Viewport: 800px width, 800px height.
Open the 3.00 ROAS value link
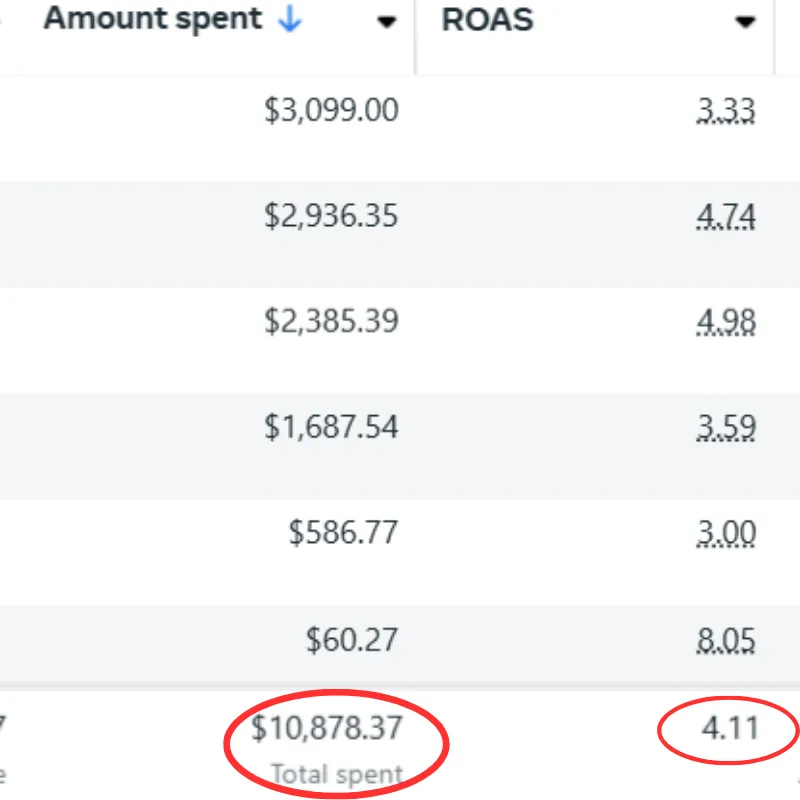[x=726, y=533]
